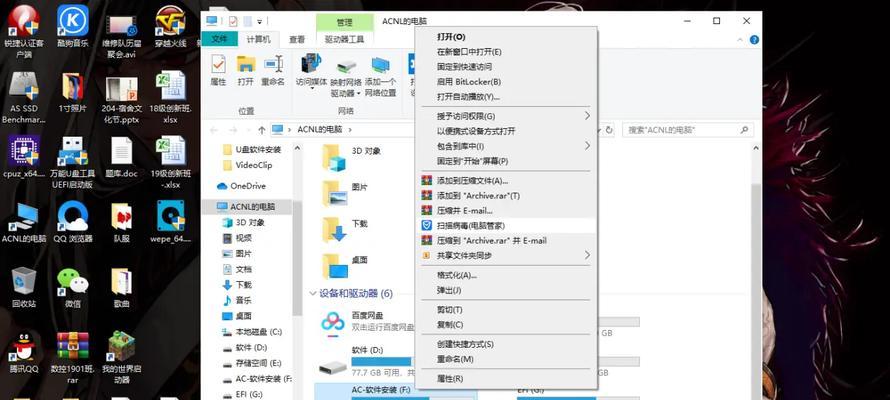
Task: Select the 万能U盘工具 UEFI启动版 icon
Action: [73, 162]
